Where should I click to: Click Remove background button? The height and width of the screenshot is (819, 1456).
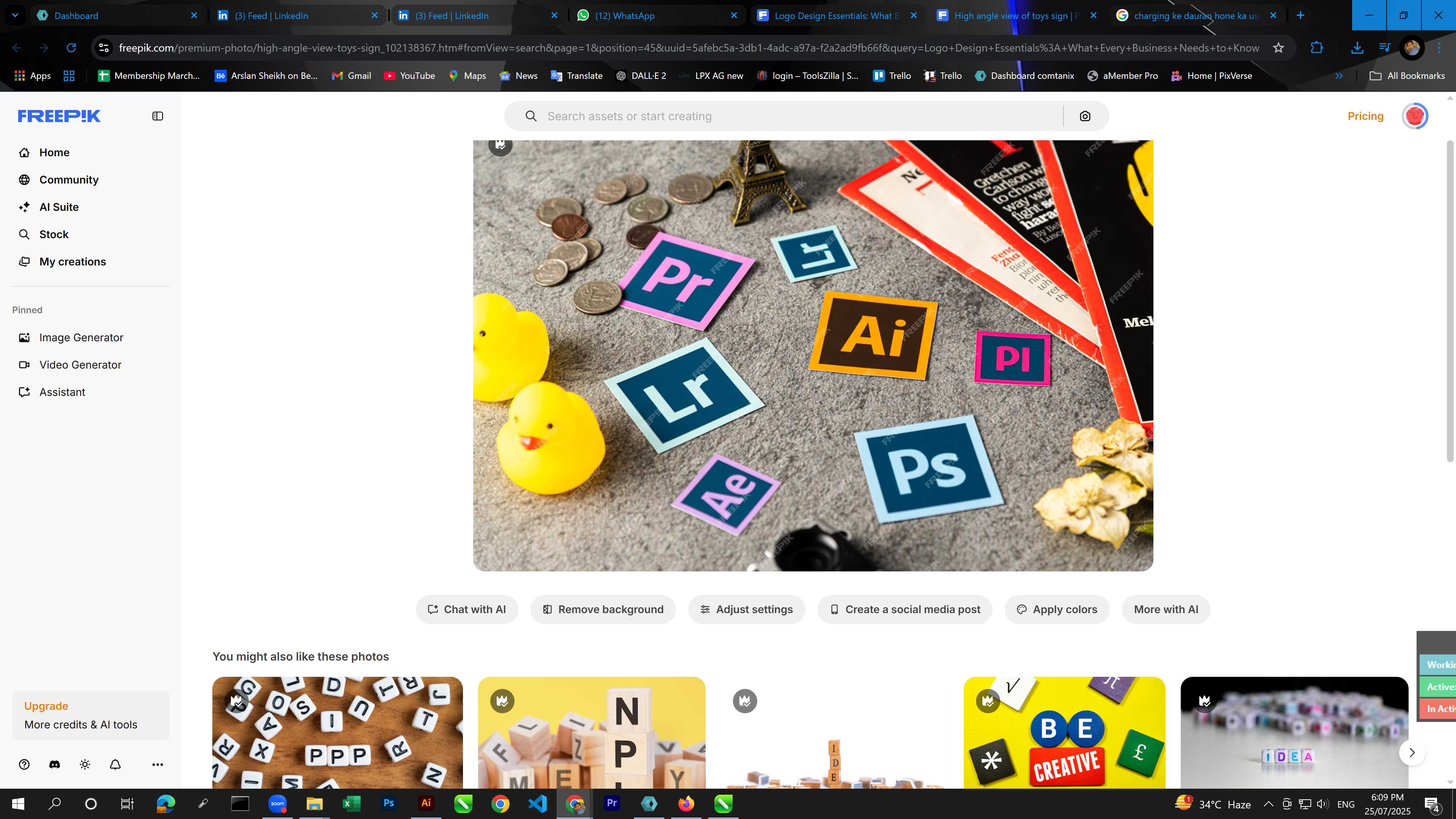coord(602,609)
